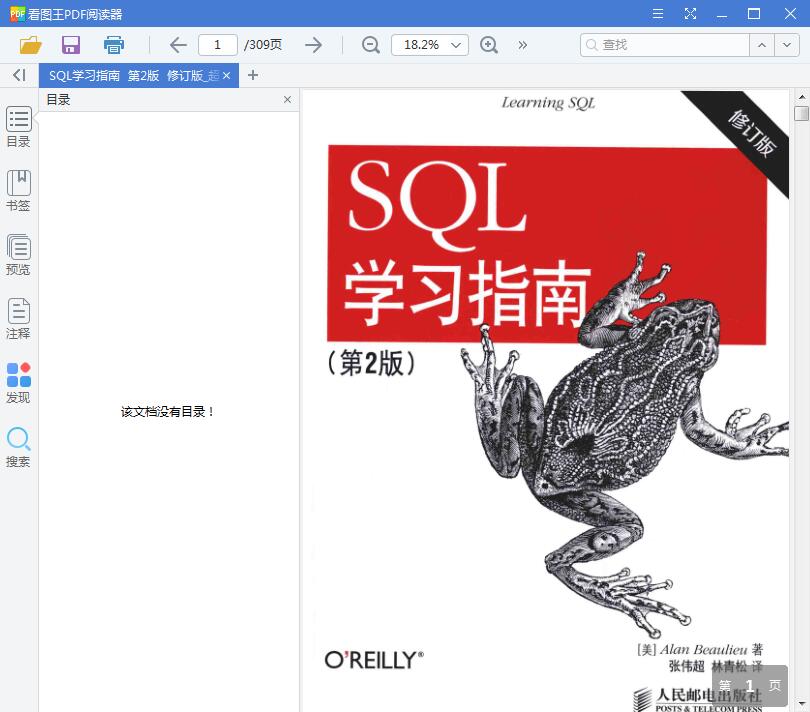Open the 目录 sidebar panel
This screenshot has width=810, height=712.
(x=19, y=127)
